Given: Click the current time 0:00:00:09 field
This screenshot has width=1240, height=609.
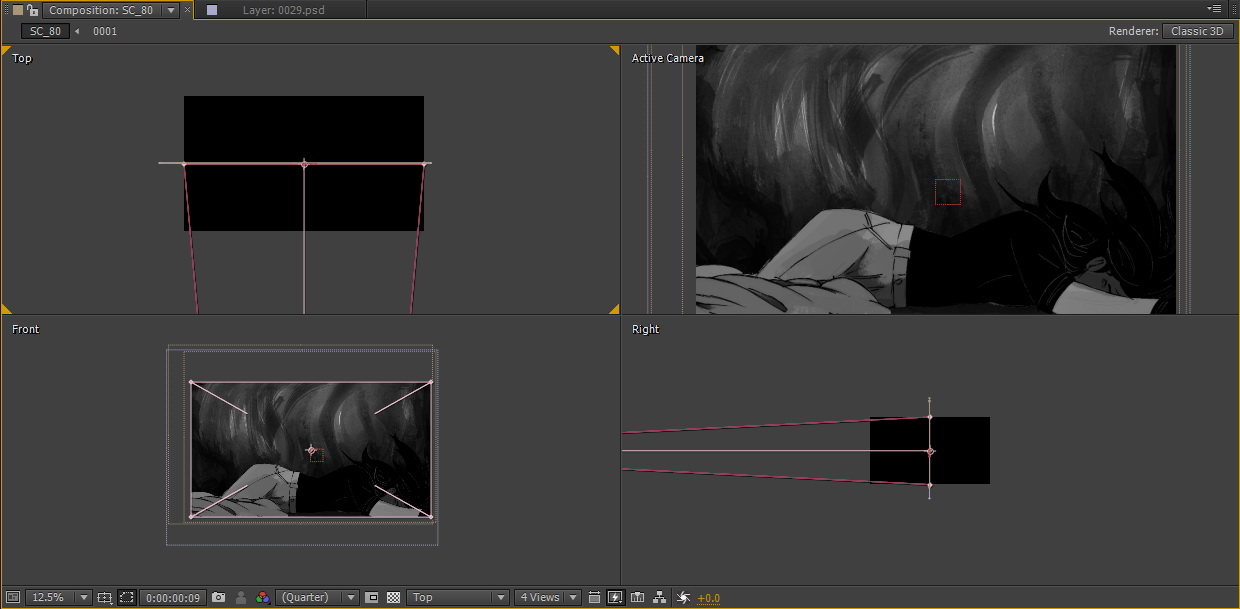Looking at the screenshot, I should click(x=172, y=597).
